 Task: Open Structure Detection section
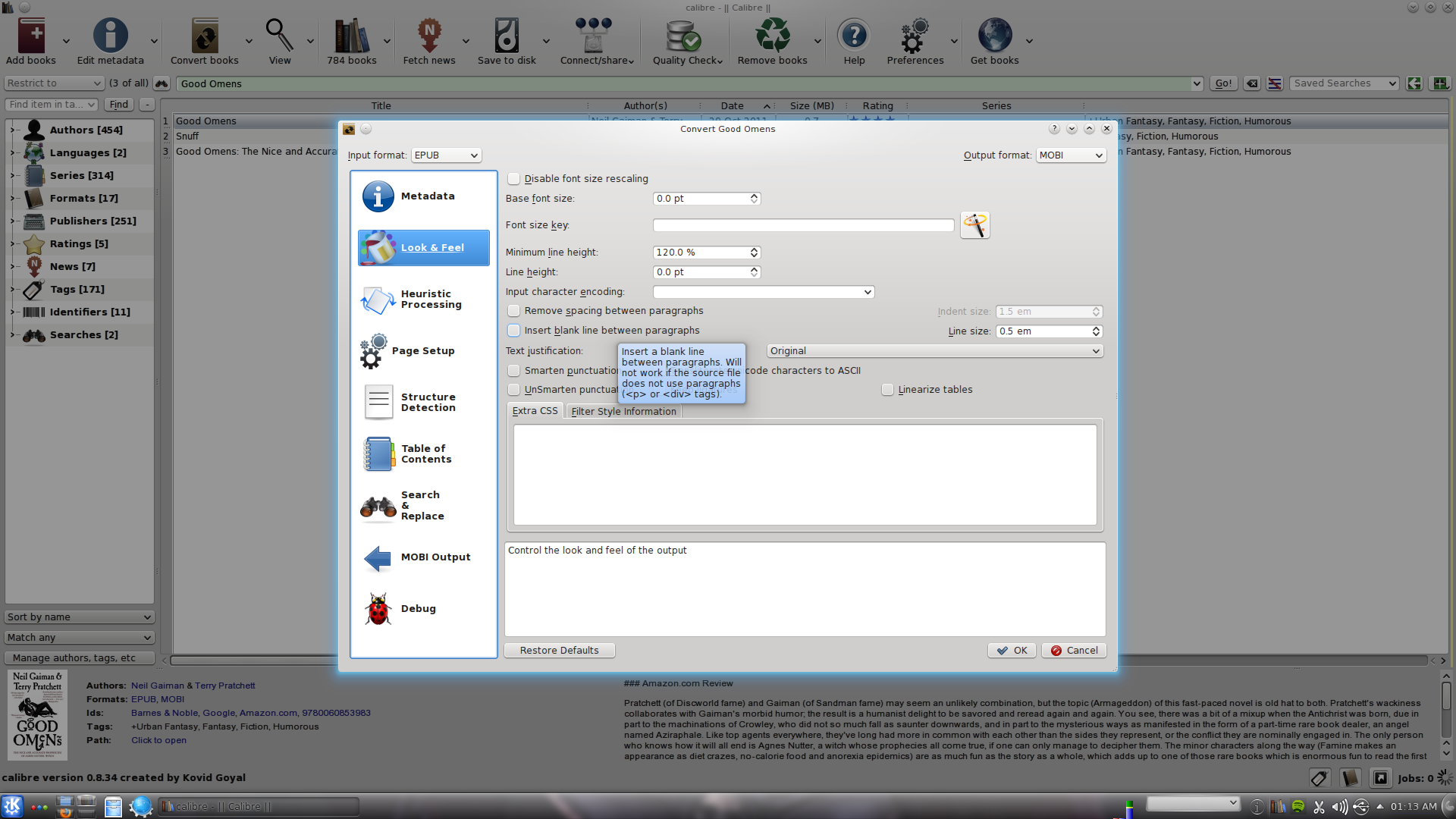423,403
